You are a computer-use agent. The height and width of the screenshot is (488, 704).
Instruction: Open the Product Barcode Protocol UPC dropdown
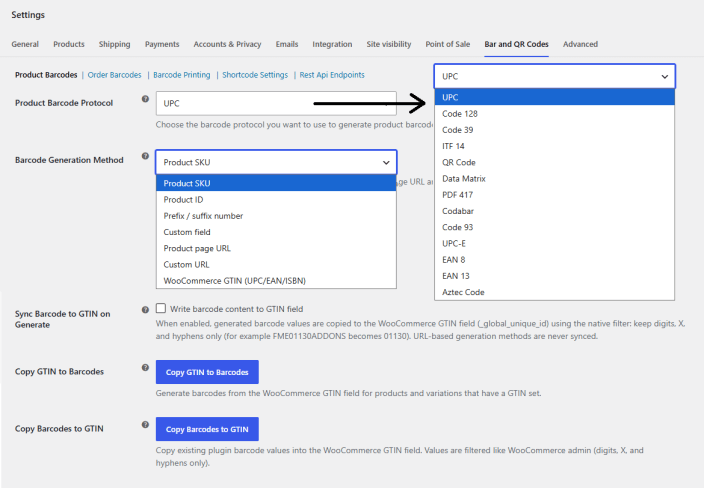click(276, 103)
